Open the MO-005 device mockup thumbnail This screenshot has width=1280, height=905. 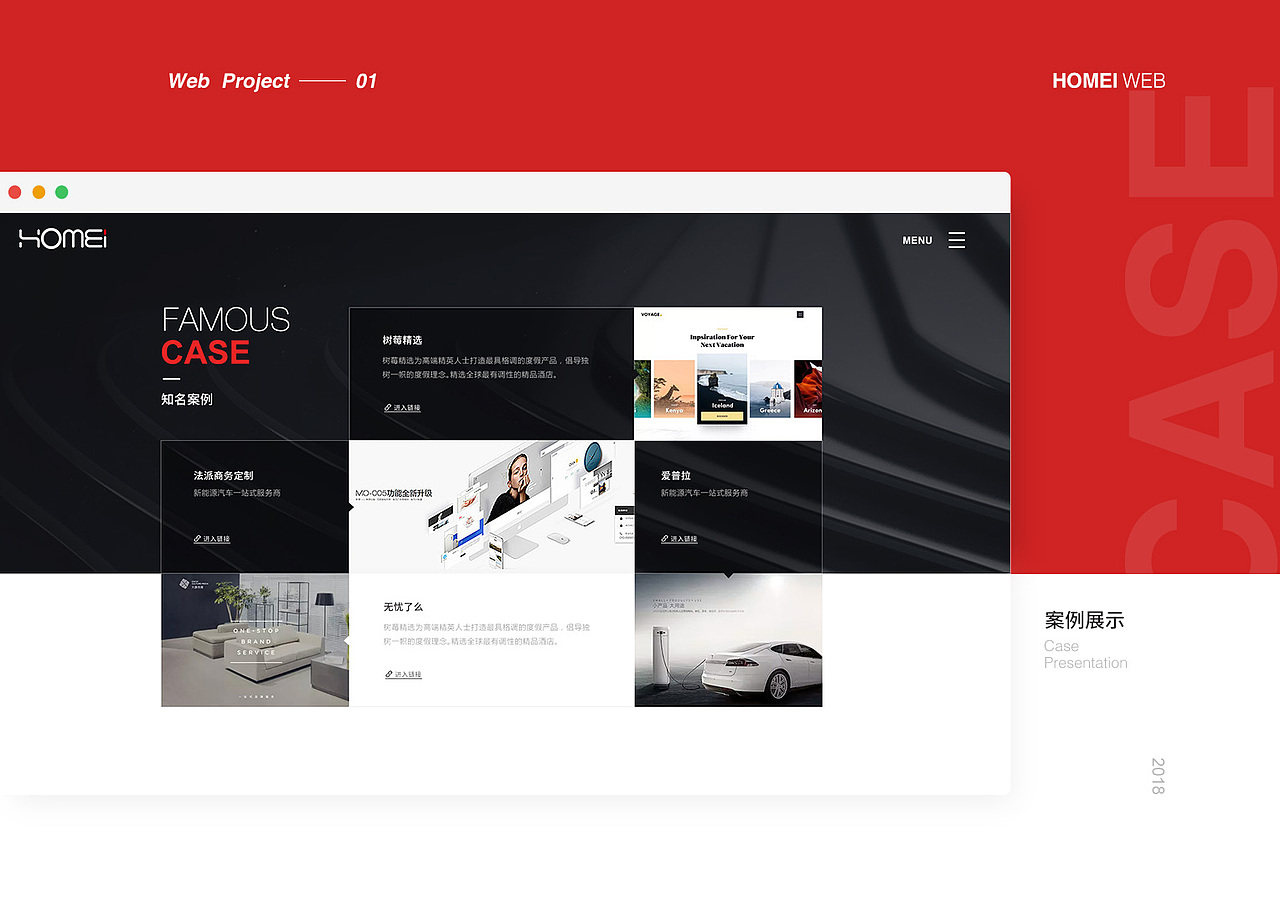pos(492,507)
